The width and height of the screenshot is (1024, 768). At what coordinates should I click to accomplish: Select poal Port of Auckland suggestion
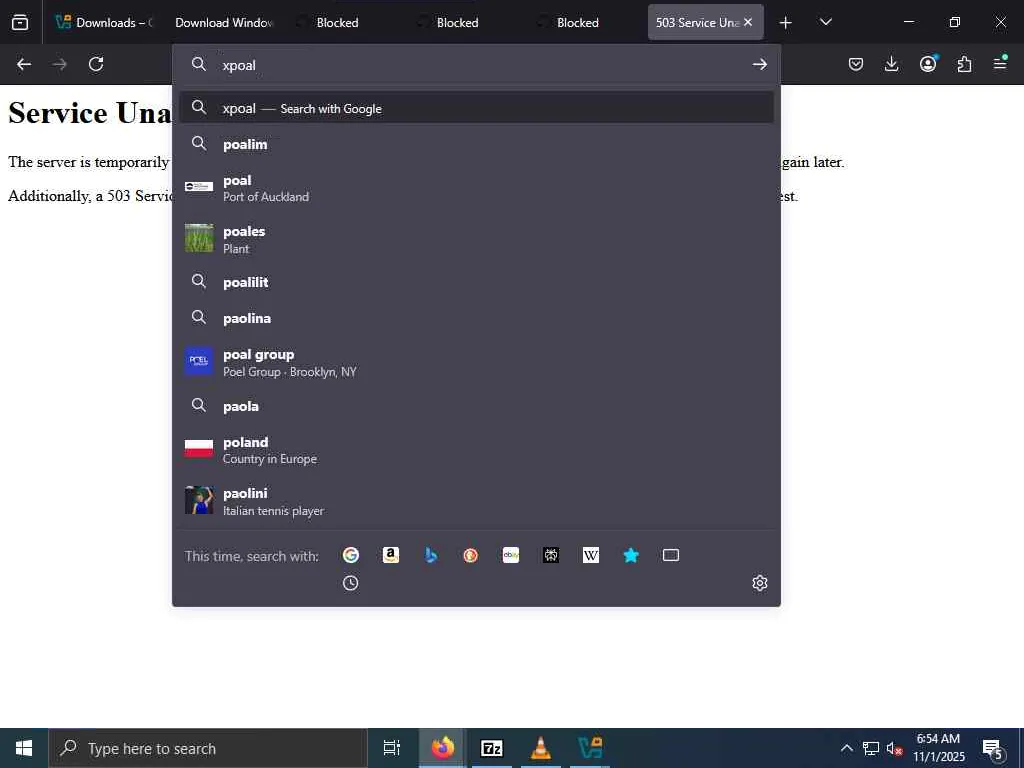[477, 188]
